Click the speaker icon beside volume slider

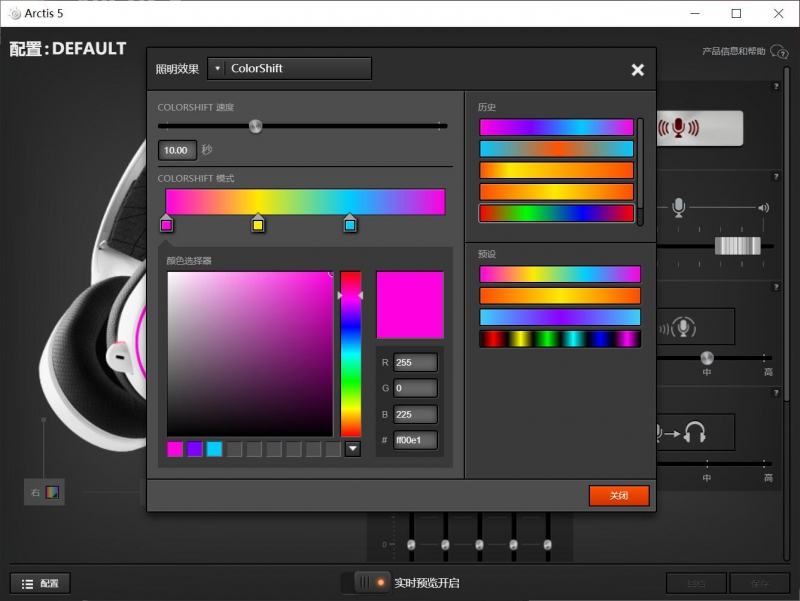tap(763, 208)
